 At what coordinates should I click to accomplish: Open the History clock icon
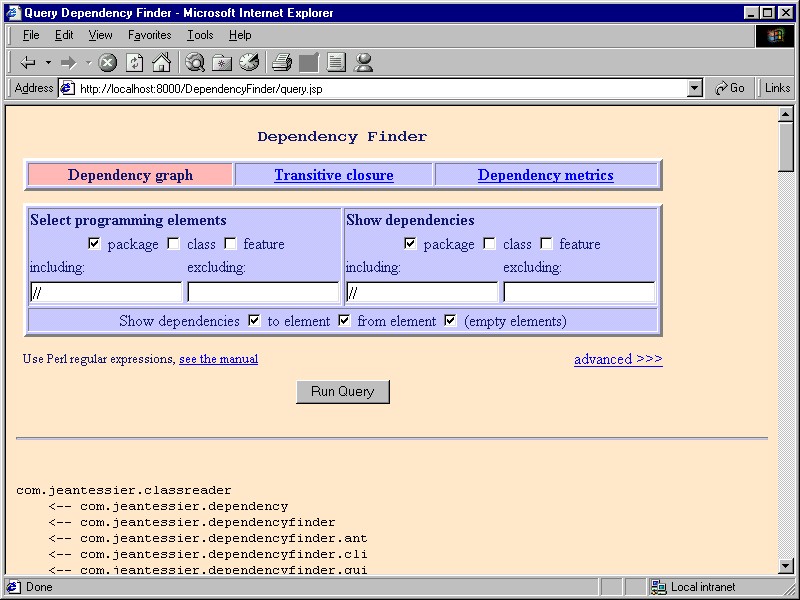coord(249,63)
